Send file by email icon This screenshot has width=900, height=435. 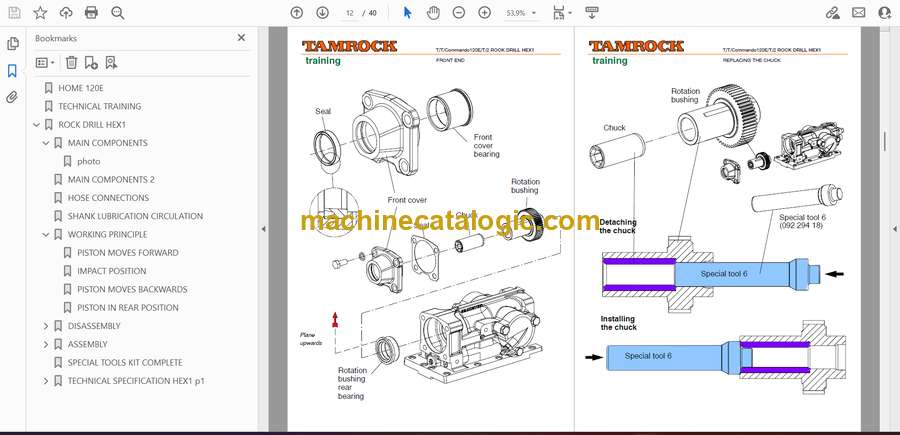(859, 13)
